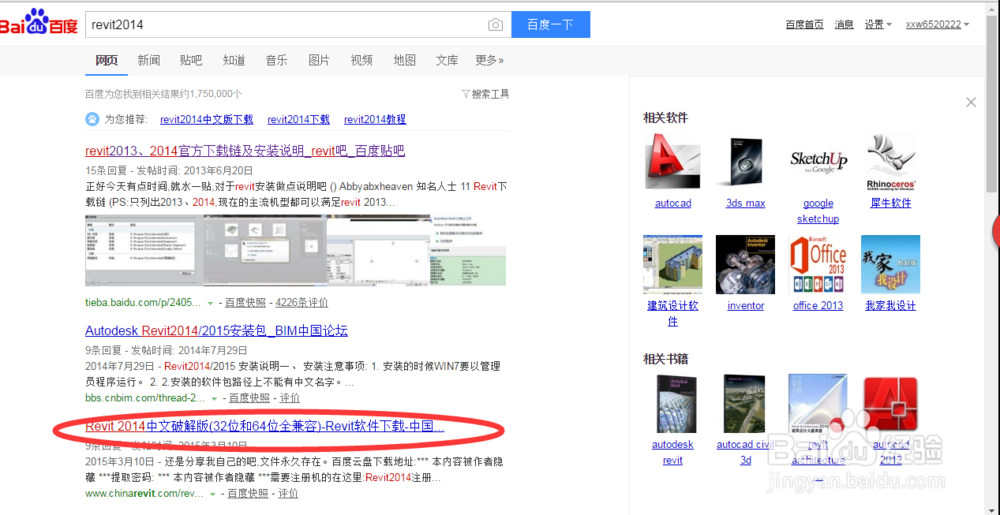Switch to the 文库 tab
This screenshot has width=1000, height=515.
click(447, 61)
